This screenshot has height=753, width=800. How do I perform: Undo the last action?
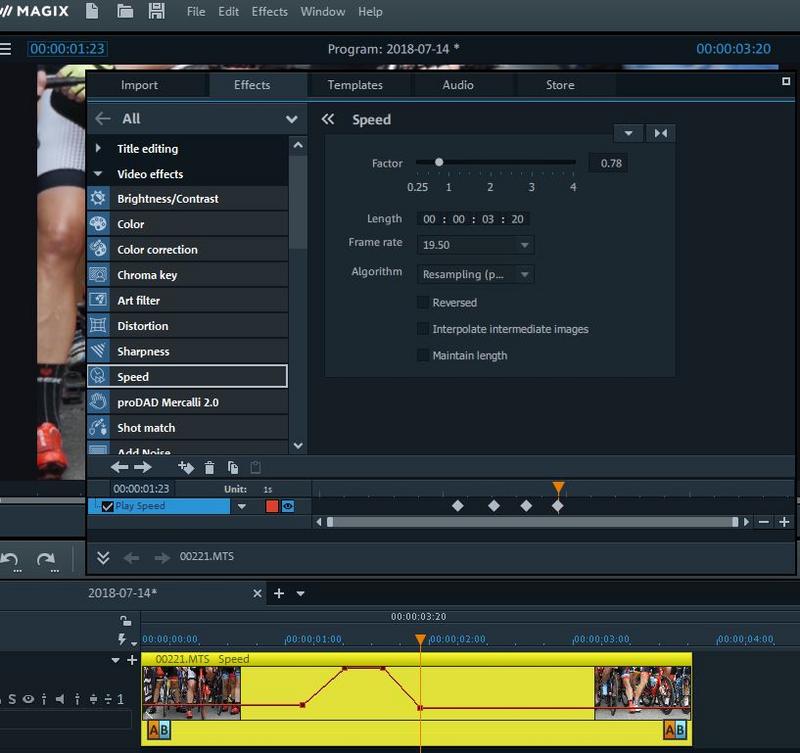[10, 561]
